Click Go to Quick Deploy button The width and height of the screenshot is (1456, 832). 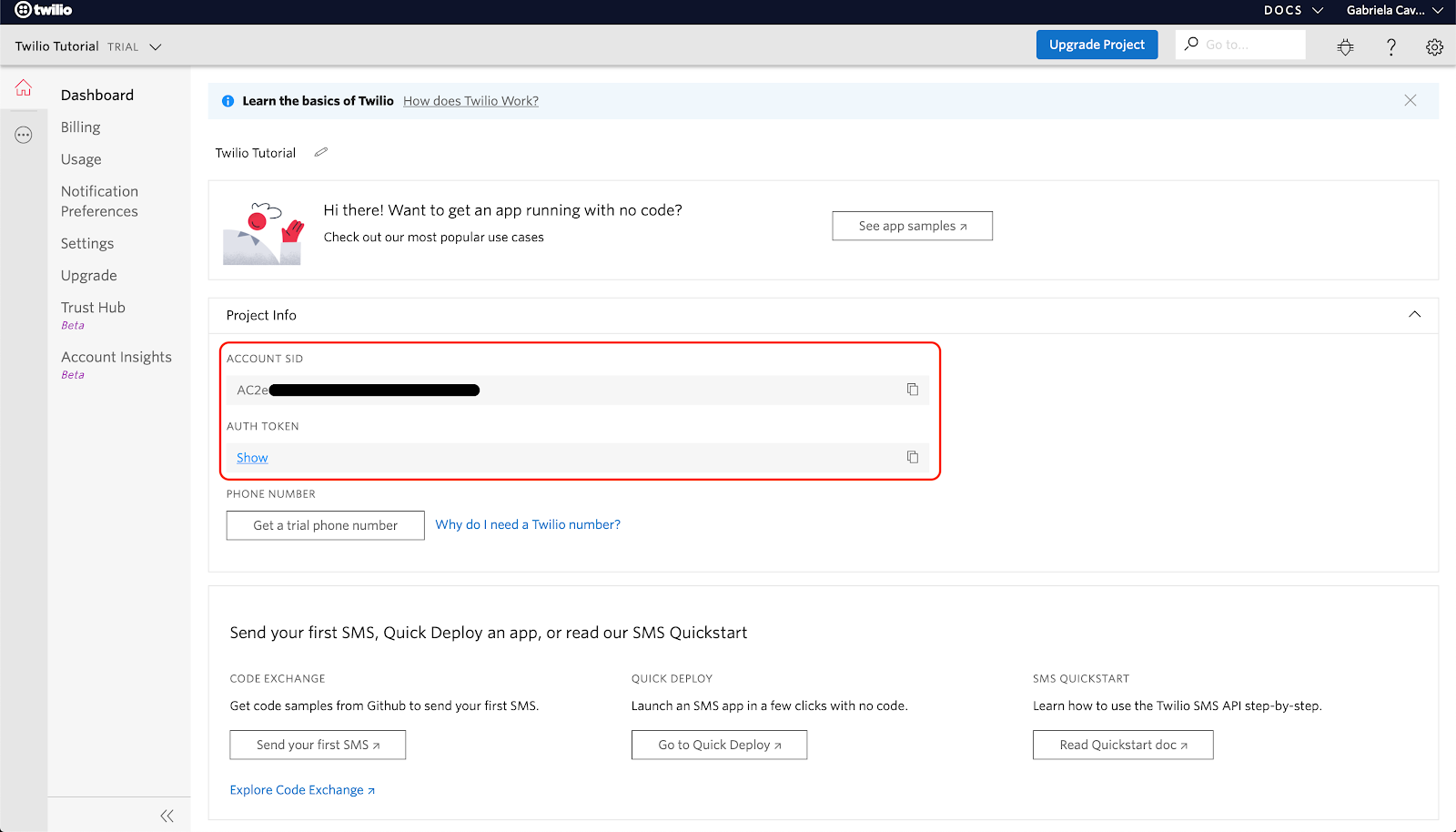point(719,745)
